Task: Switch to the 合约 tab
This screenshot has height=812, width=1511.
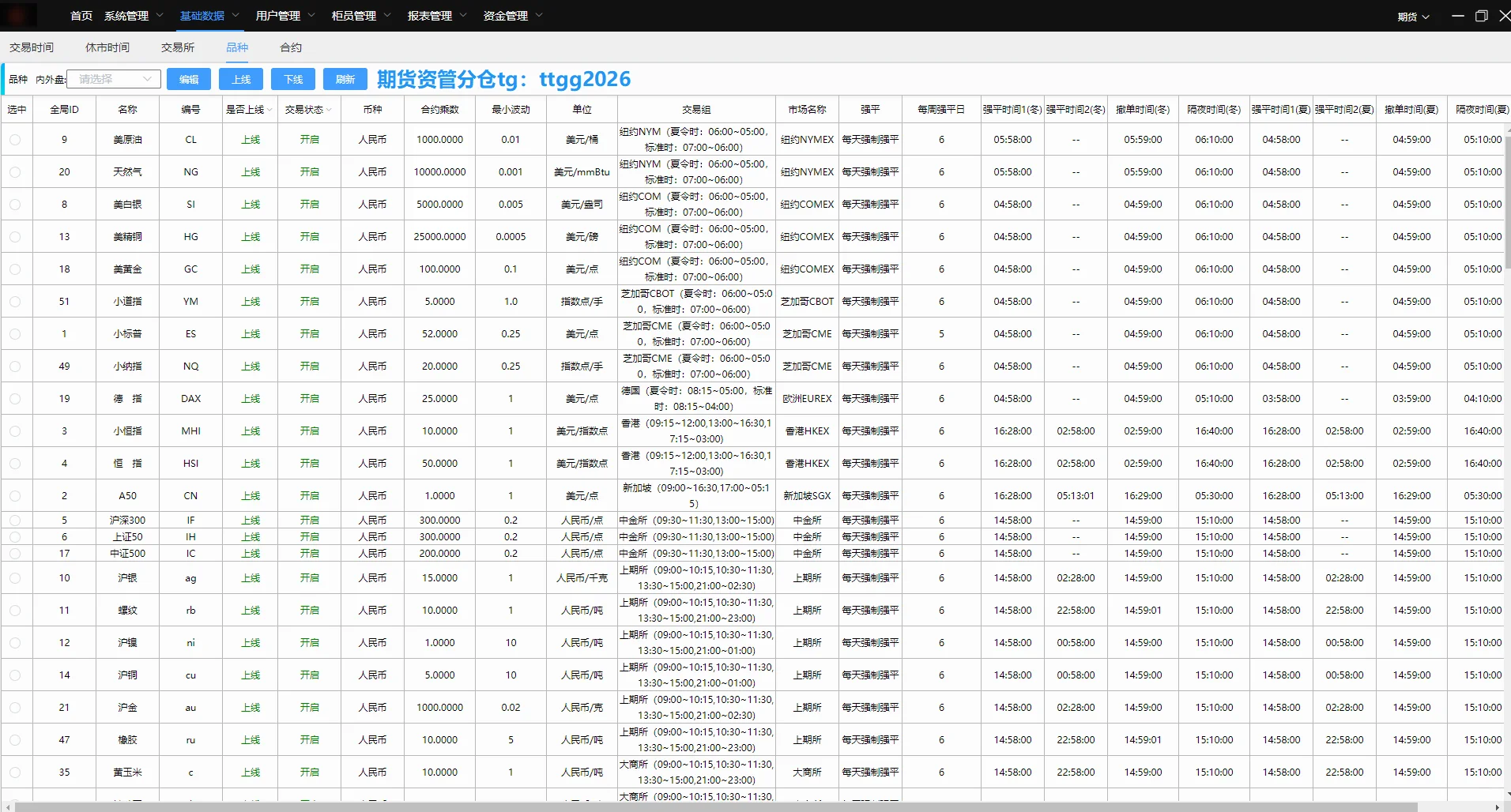Action: click(x=289, y=47)
